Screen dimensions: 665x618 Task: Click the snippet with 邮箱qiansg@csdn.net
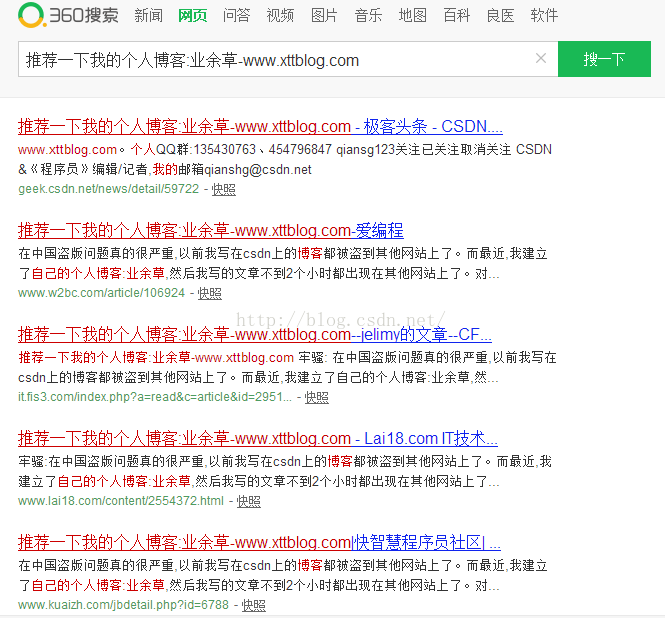(x=165, y=169)
